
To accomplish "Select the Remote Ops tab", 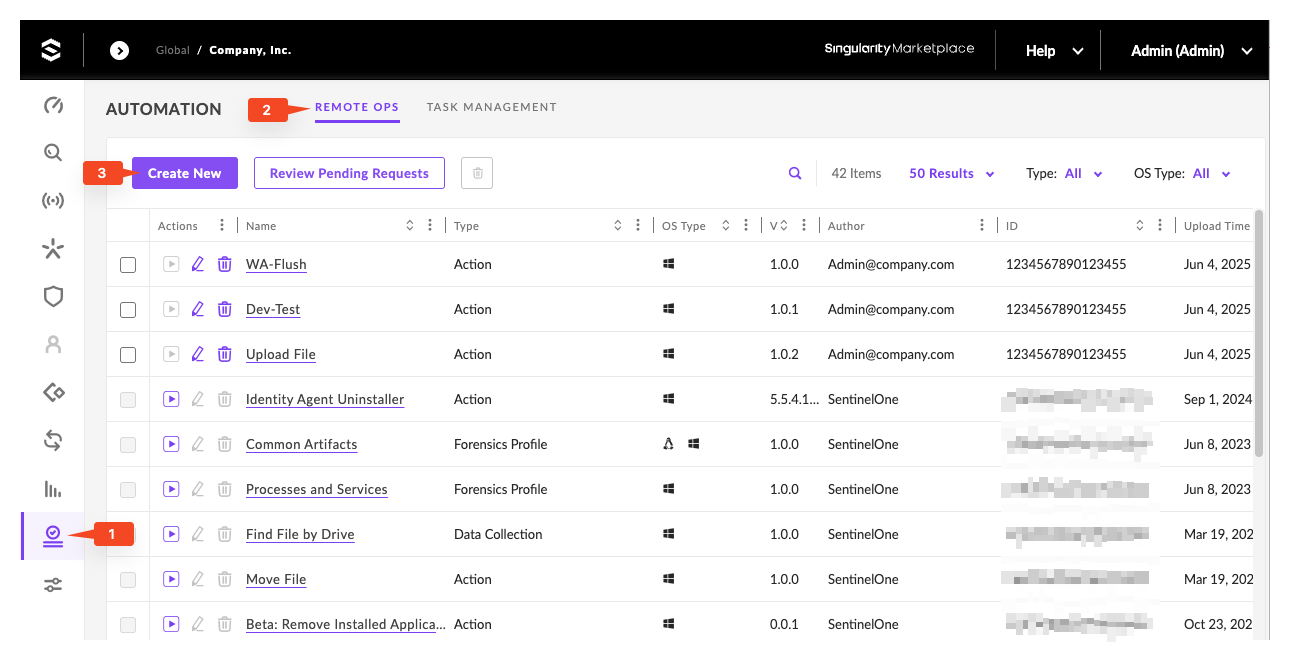I will 357,107.
